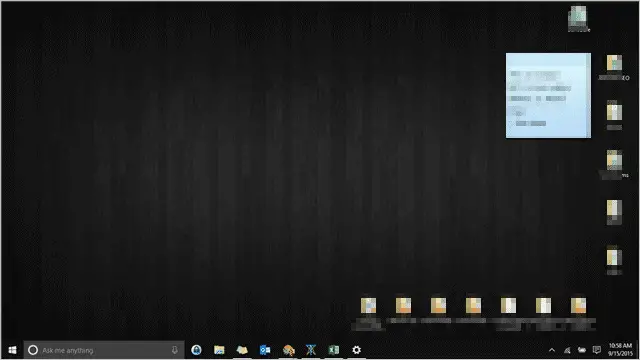Viewport: 640px width, 360px height.
Task: Launch the paint palette app on the taskbar
Action: (288, 350)
